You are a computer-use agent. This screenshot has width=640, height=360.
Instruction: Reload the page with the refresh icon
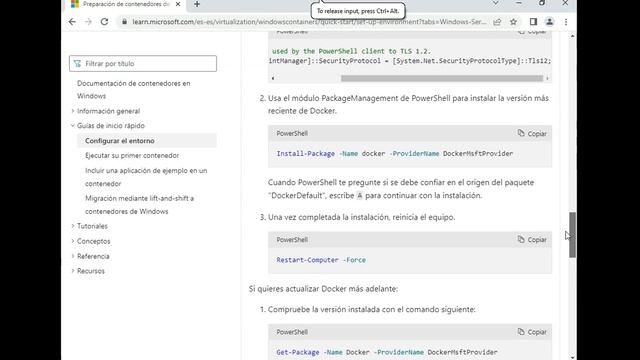(104, 22)
